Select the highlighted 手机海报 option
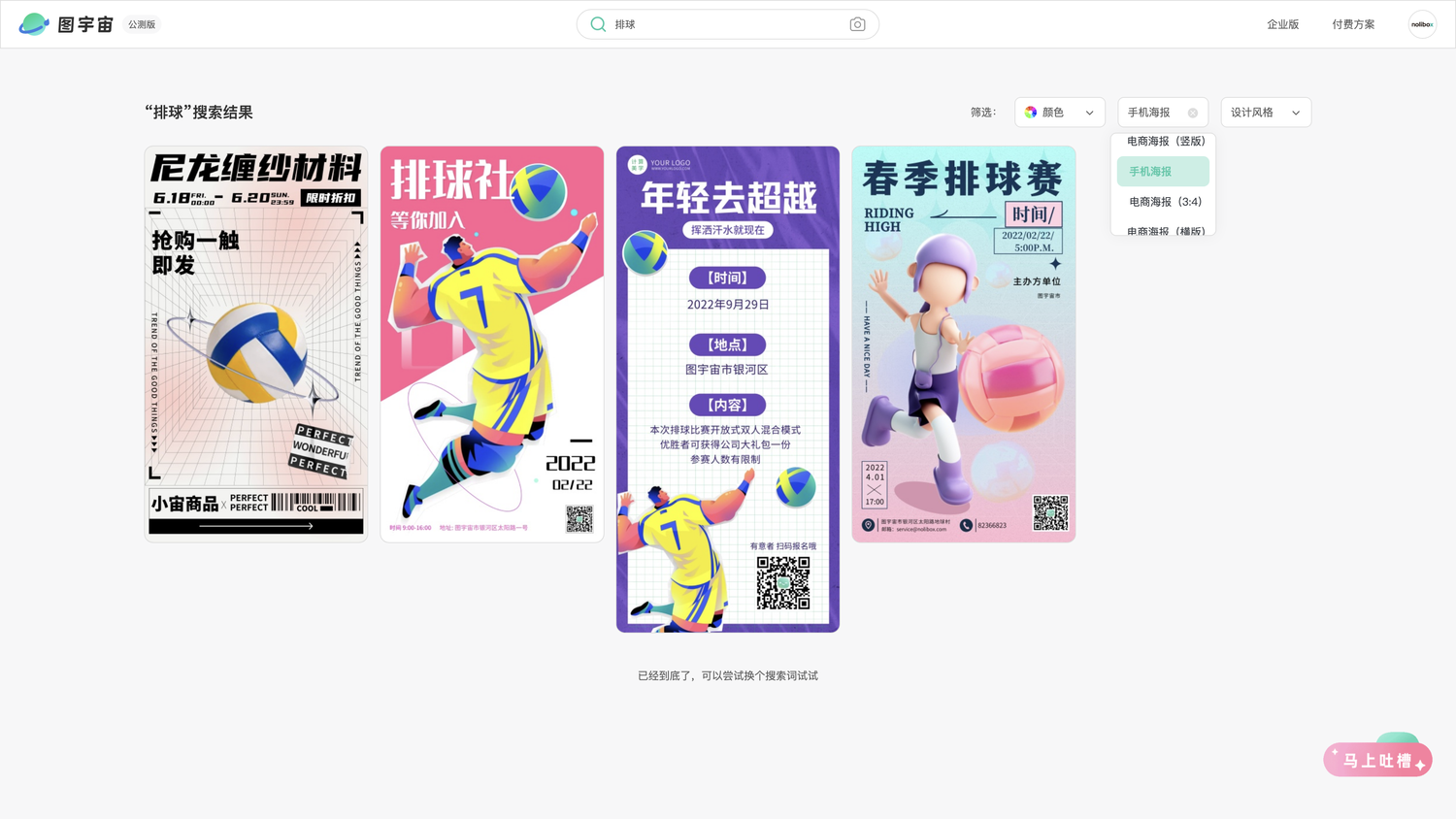 tap(1163, 172)
